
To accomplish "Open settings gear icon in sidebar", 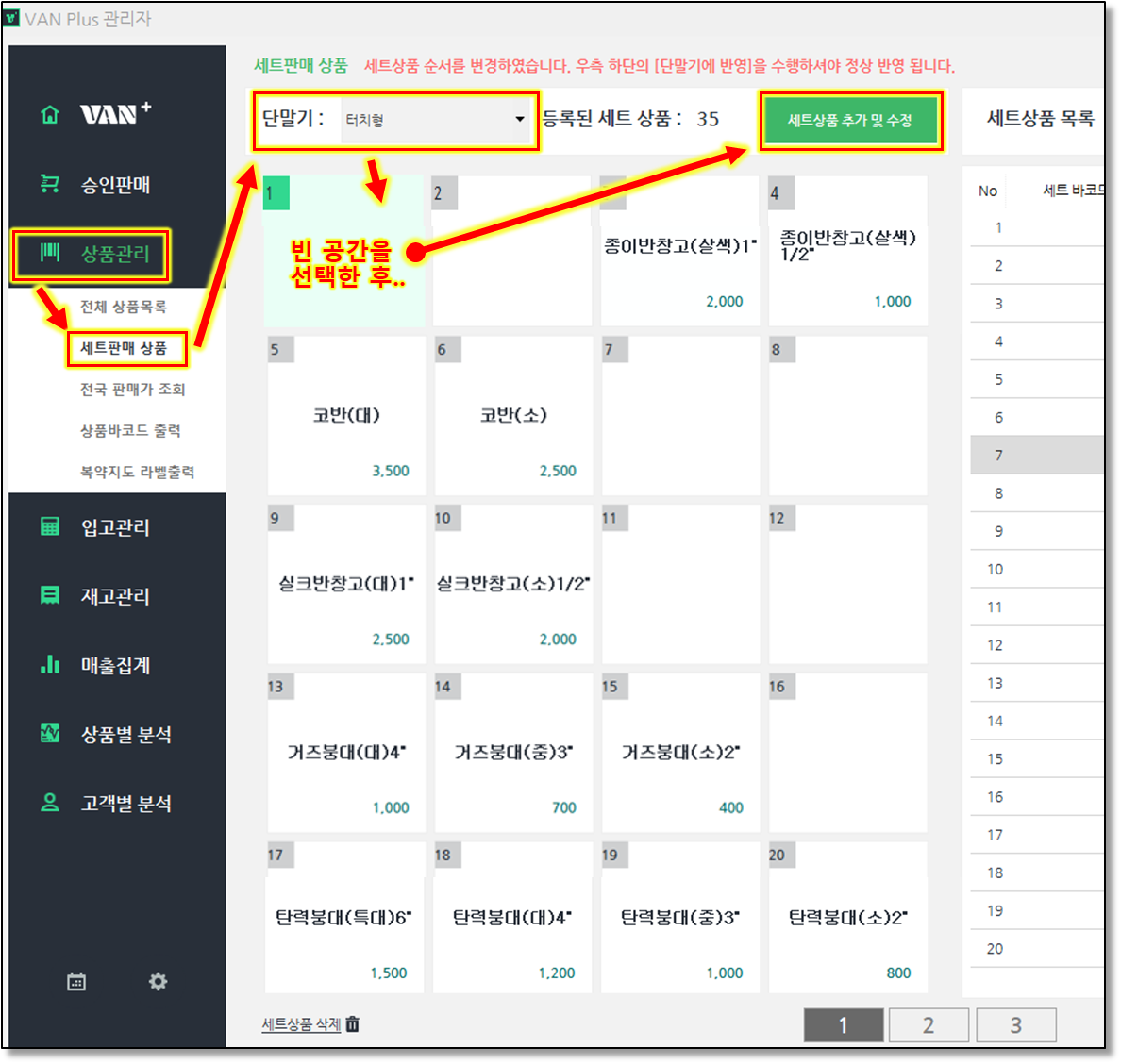I will (x=158, y=982).
